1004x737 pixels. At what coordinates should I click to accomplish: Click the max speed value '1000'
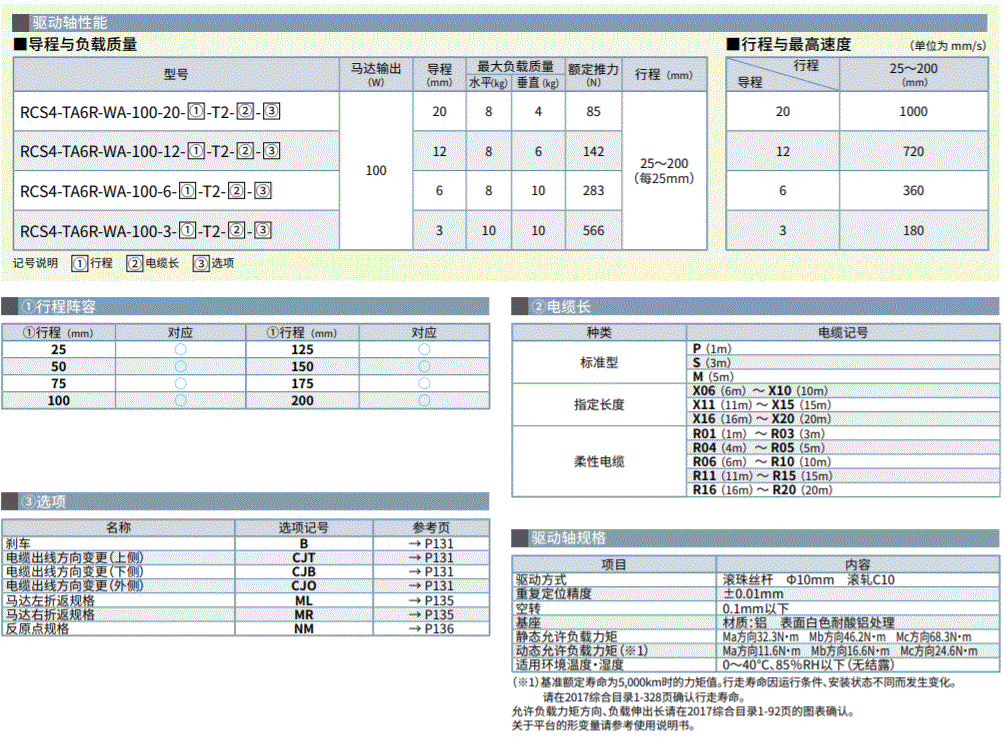[914, 111]
